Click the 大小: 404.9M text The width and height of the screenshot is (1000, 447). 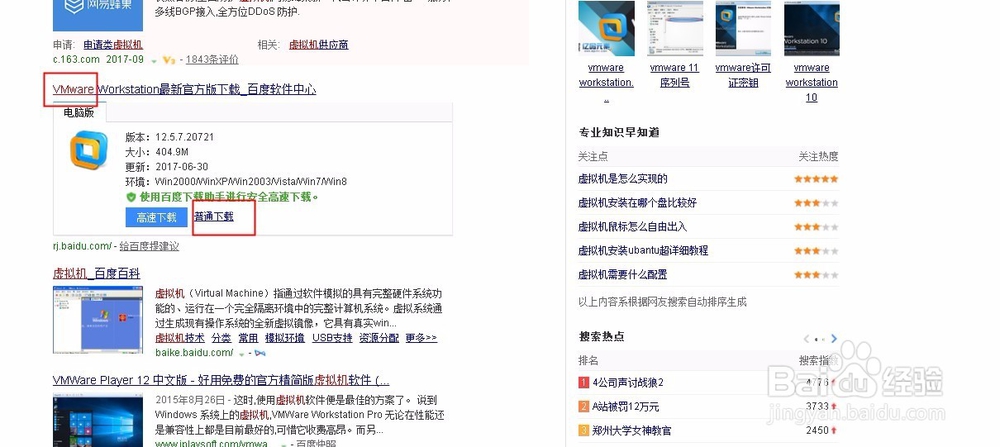click(157, 152)
